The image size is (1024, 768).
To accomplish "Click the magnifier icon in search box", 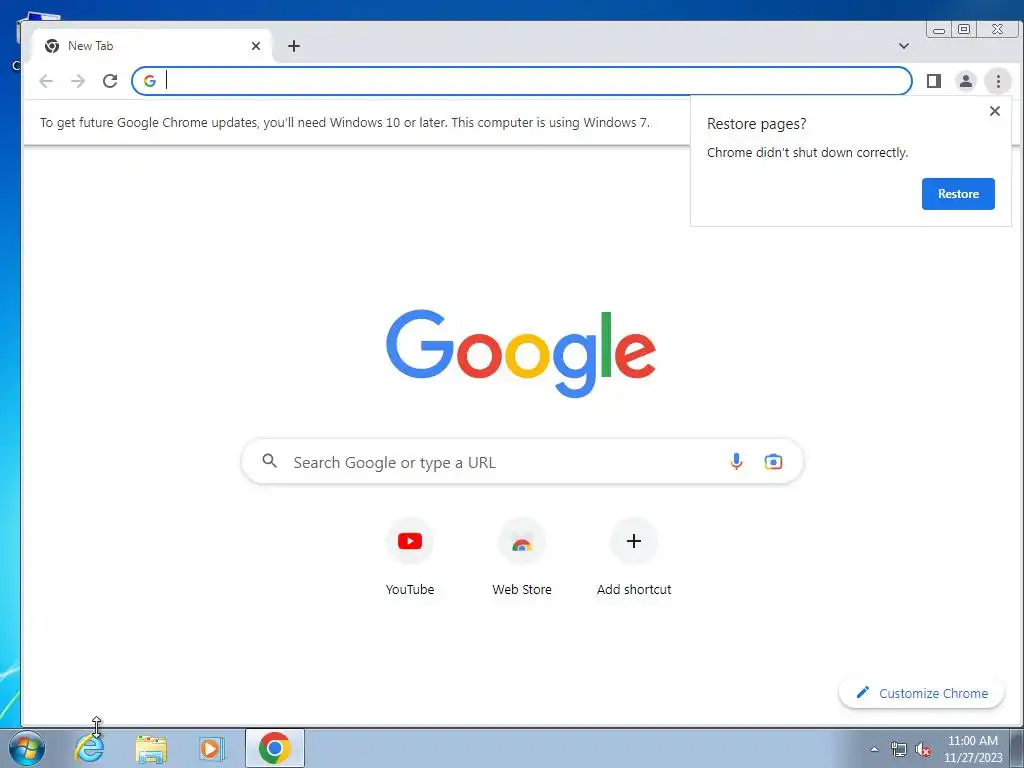I will click(x=270, y=461).
